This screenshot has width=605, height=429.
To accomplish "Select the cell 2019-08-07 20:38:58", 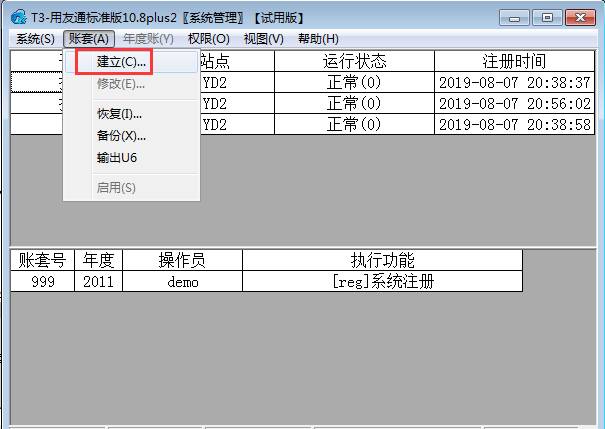I will click(514, 124).
